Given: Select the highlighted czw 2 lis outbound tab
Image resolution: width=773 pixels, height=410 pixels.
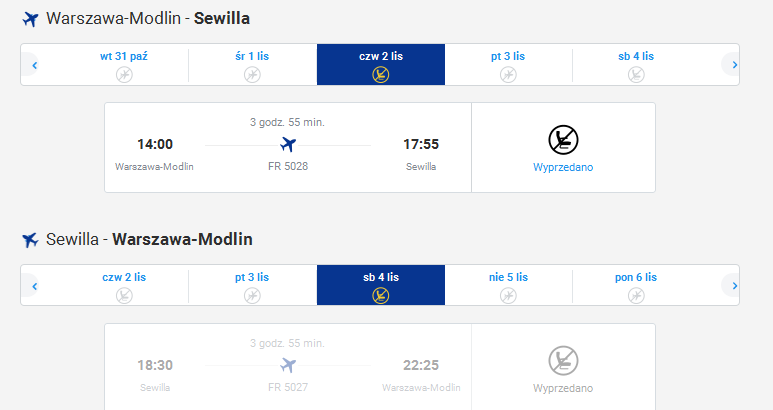Looking at the screenshot, I should tap(381, 65).
